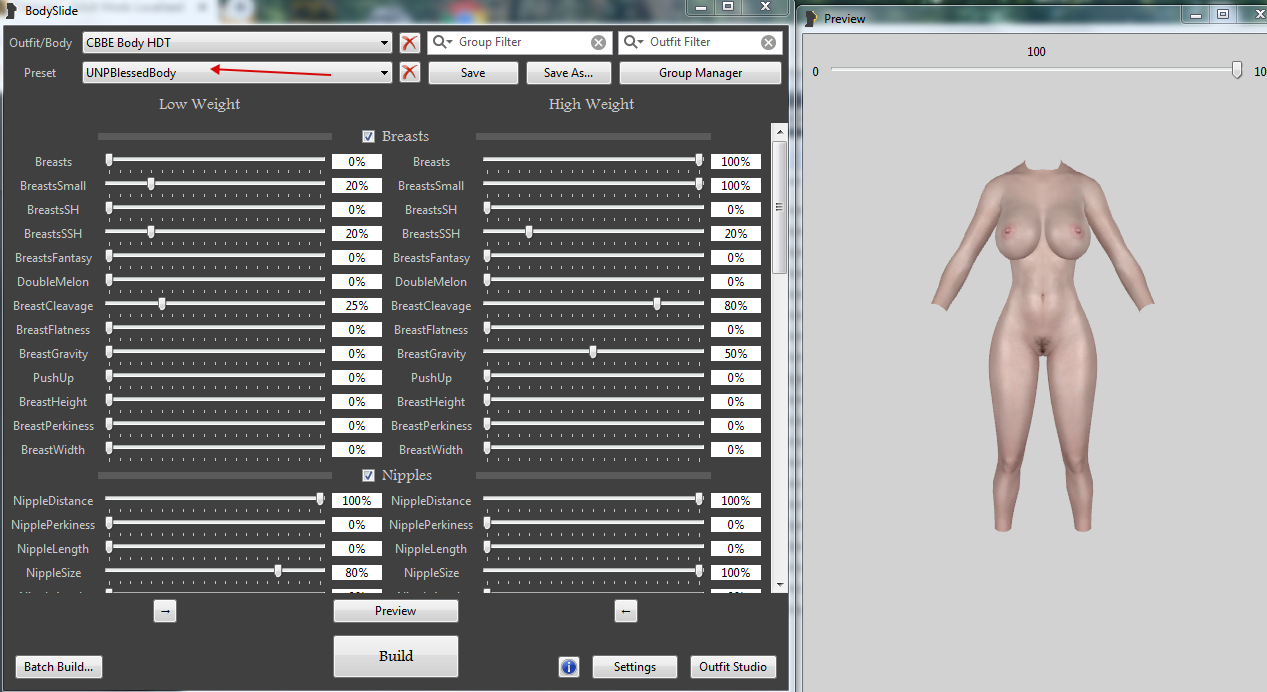Click the Batch Build button
Screen dimensions: 1267x692
(59, 667)
